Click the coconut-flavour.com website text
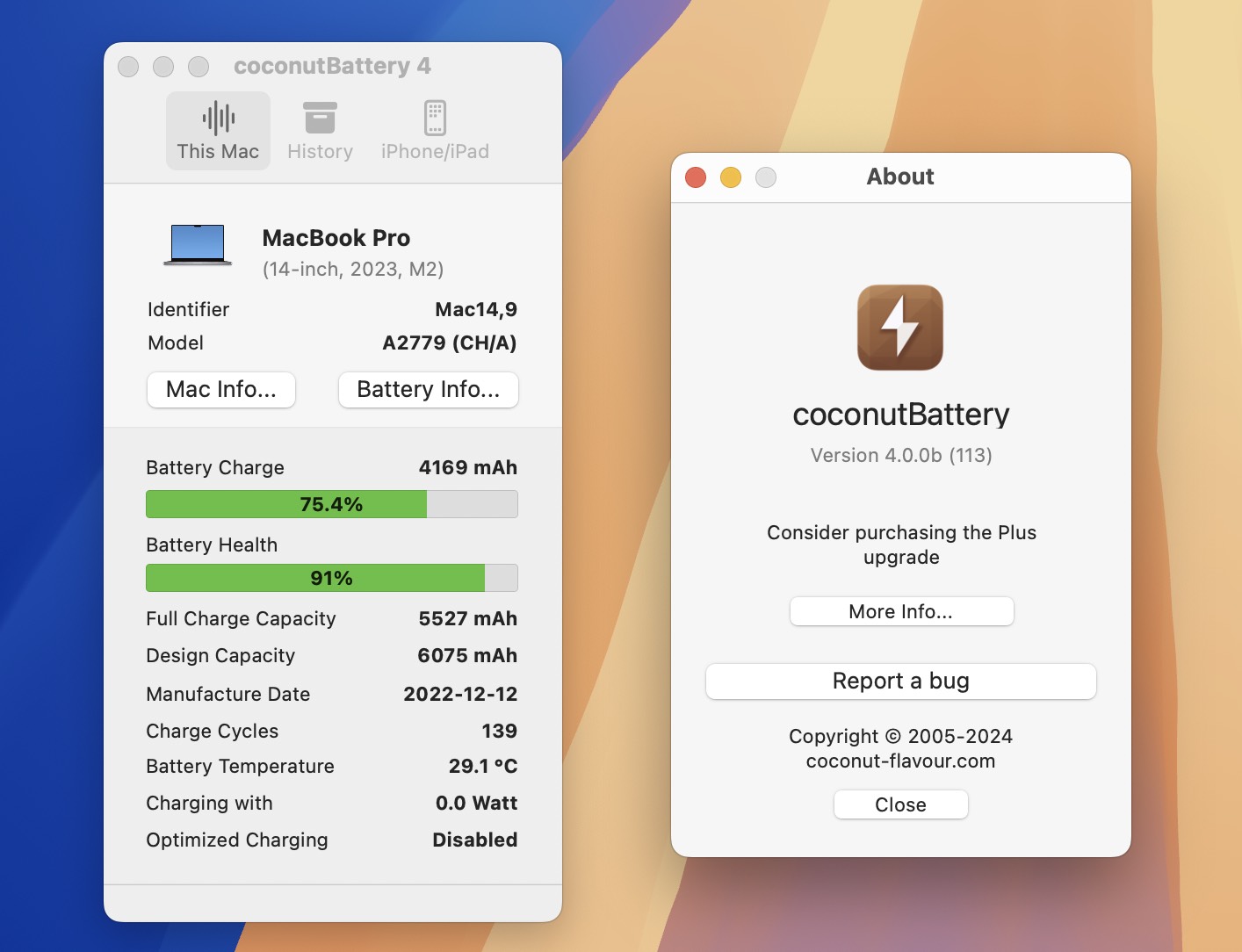The image size is (1242, 952). pyautogui.click(x=901, y=761)
